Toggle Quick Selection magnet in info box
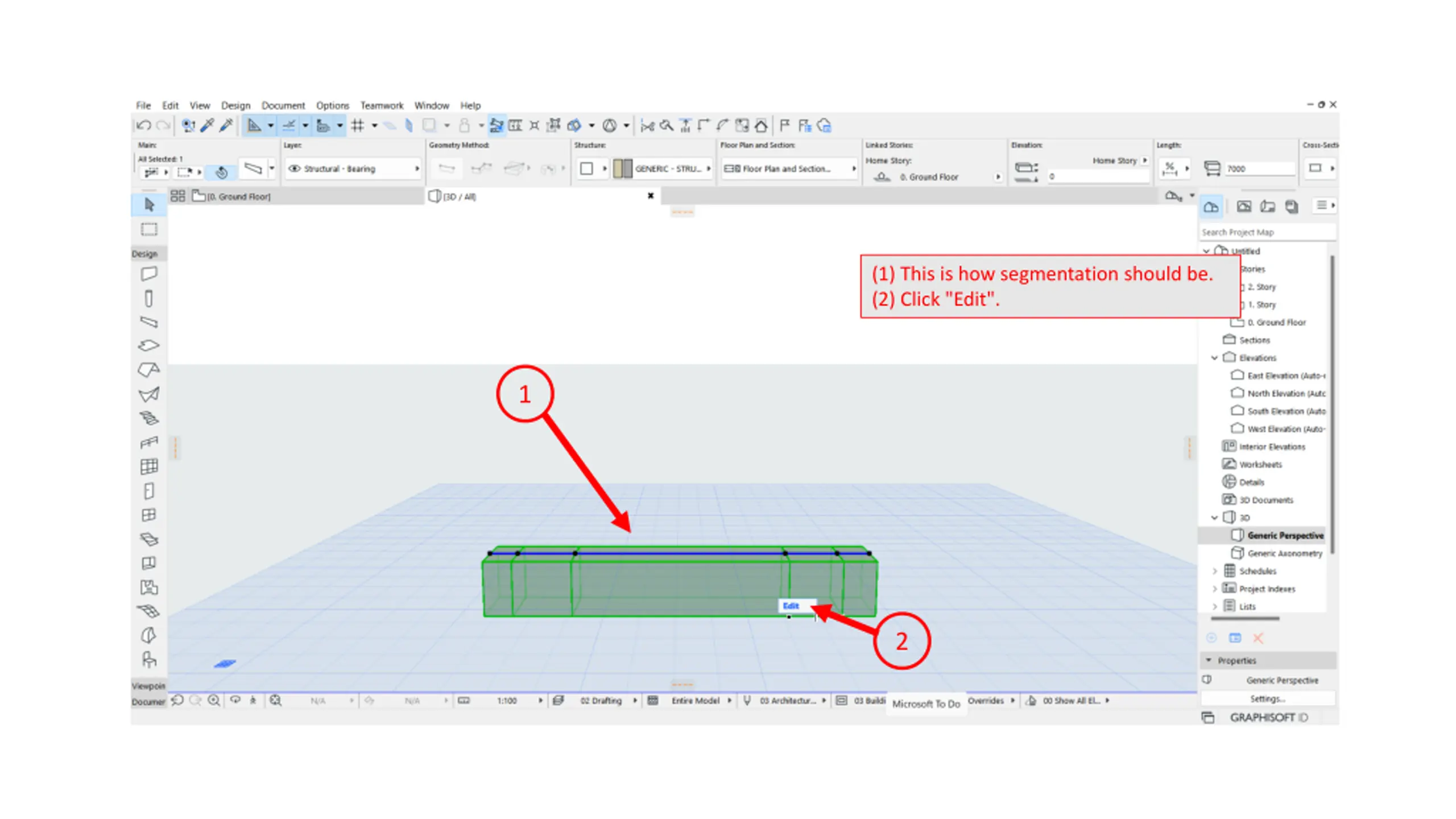Image resolution: width=1456 pixels, height=819 pixels. click(221, 171)
